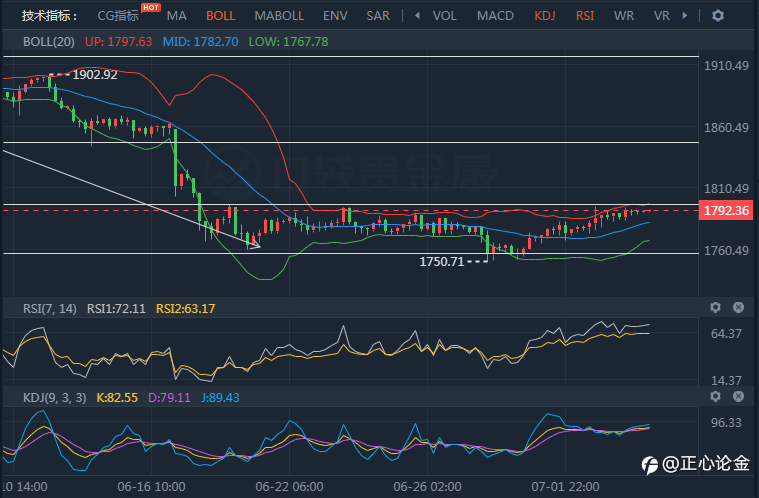Select the MA indicator

click(x=177, y=16)
